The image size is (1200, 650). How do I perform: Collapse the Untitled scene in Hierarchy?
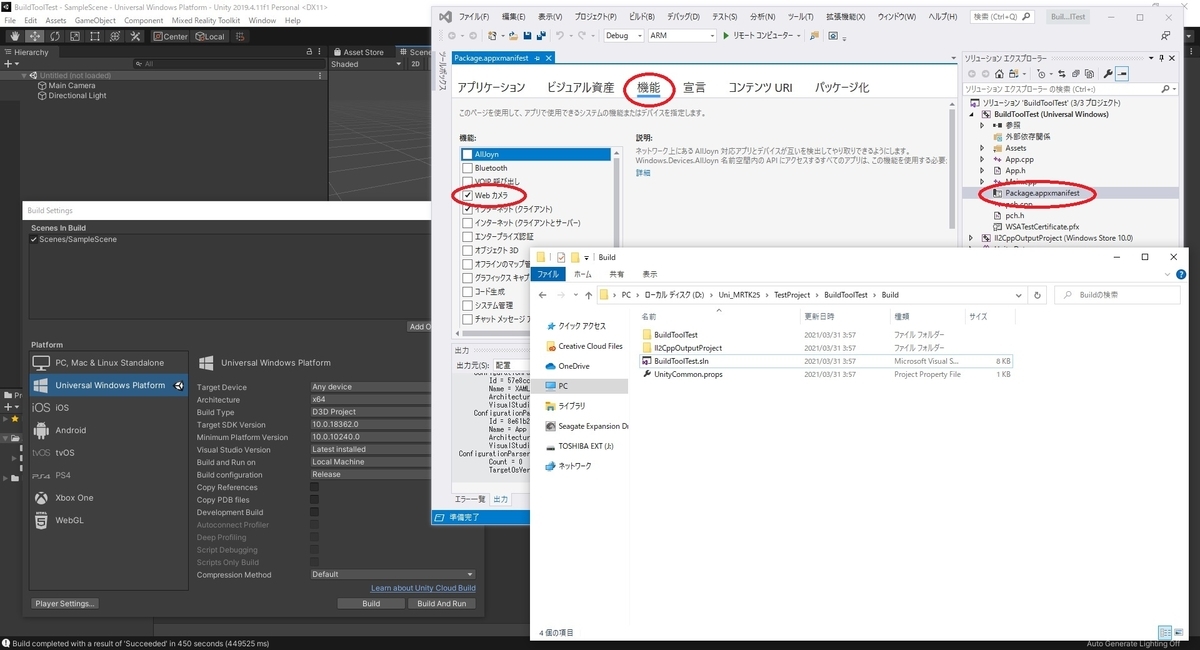[25, 75]
